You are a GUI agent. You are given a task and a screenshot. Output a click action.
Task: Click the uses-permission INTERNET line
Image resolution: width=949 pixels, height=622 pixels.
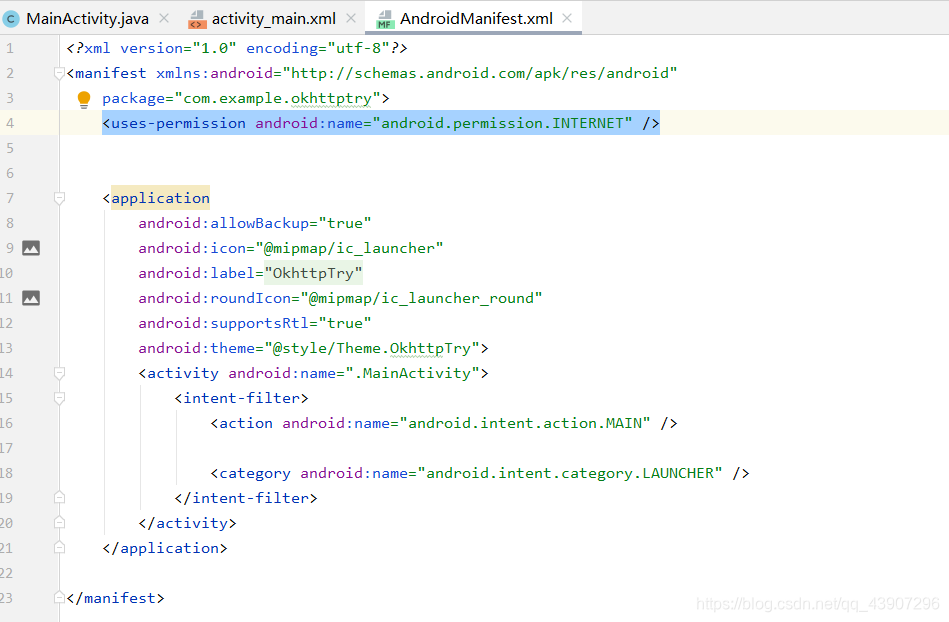pos(381,123)
